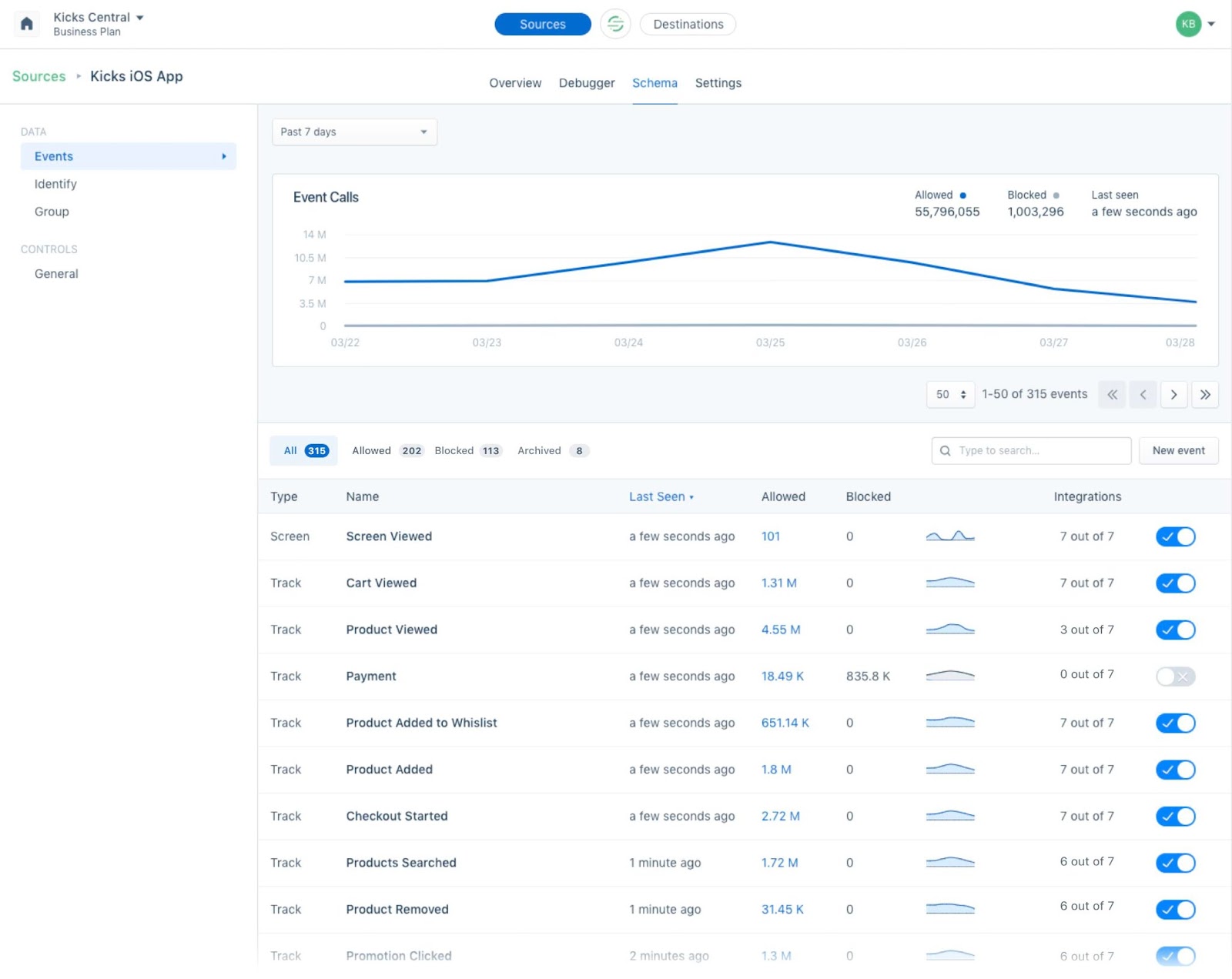Image resolution: width=1232 pixels, height=979 pixels.
Task: Open the Blocked 113 filter tab
Action: pyautogui.click(x=467, y=450)
